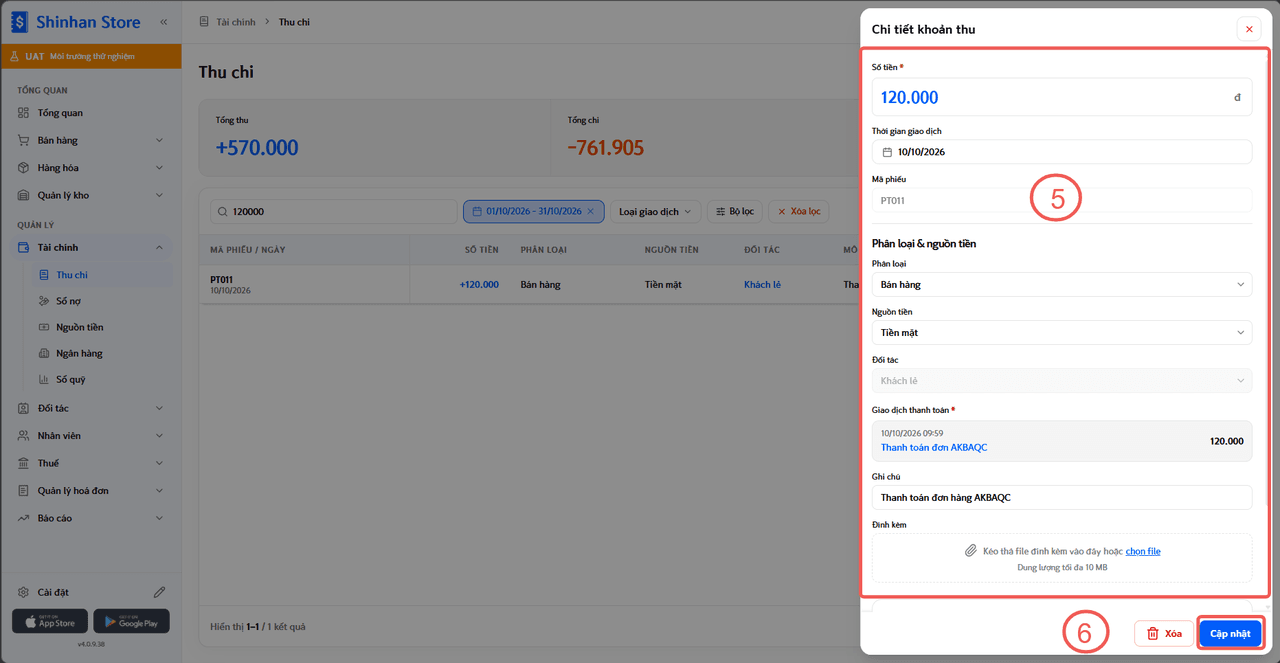Open the Google Play download badge
This screenshot has width=1280, height=663.
pos(131,621)
